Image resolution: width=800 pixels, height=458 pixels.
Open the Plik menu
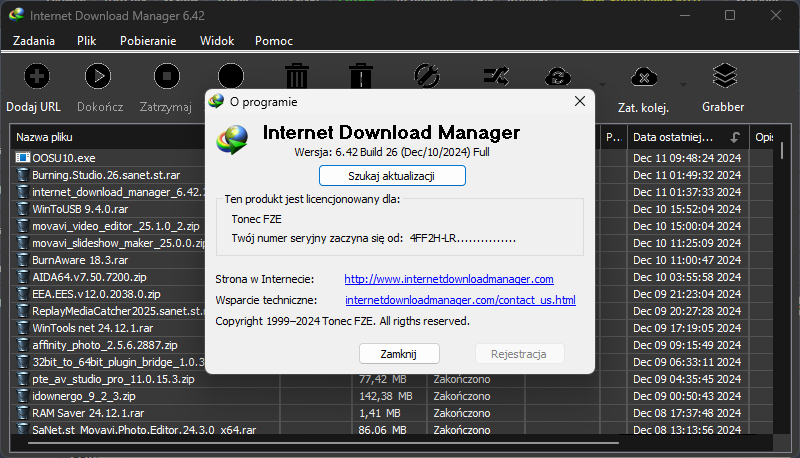click(x=86, y=41)
